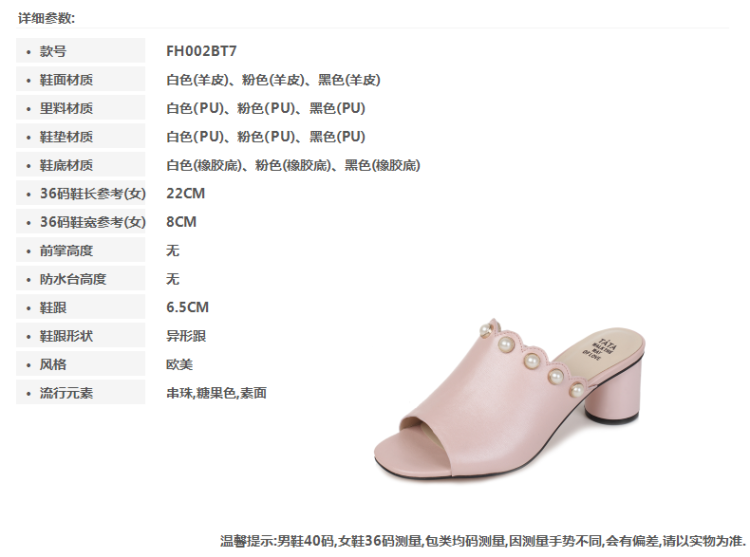Select the 里料材质 label cell
The image size is (750, 557).
point(80,108)
